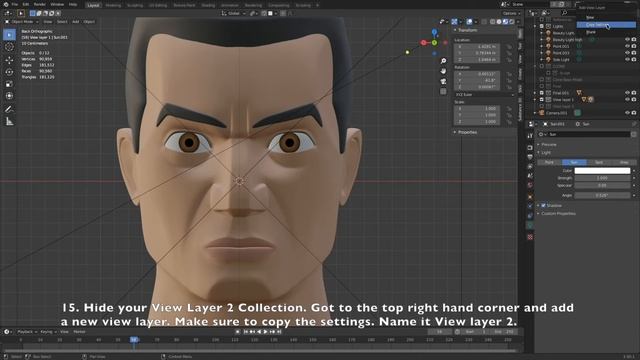
Task: Open the View Layer properties tab icon
Action: [530, 167]
